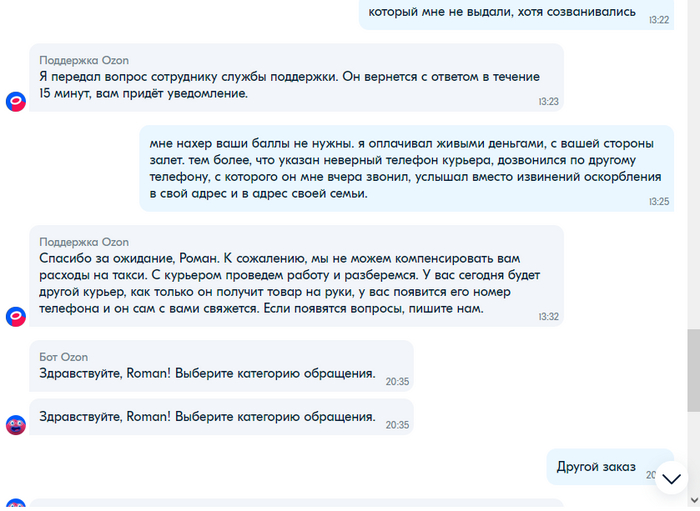Image resolution: width=700 pixels, height=511 pixels.
Task: Click Ozon bot avatar beside the 20:35 greeting
Action: coord(16,425)
